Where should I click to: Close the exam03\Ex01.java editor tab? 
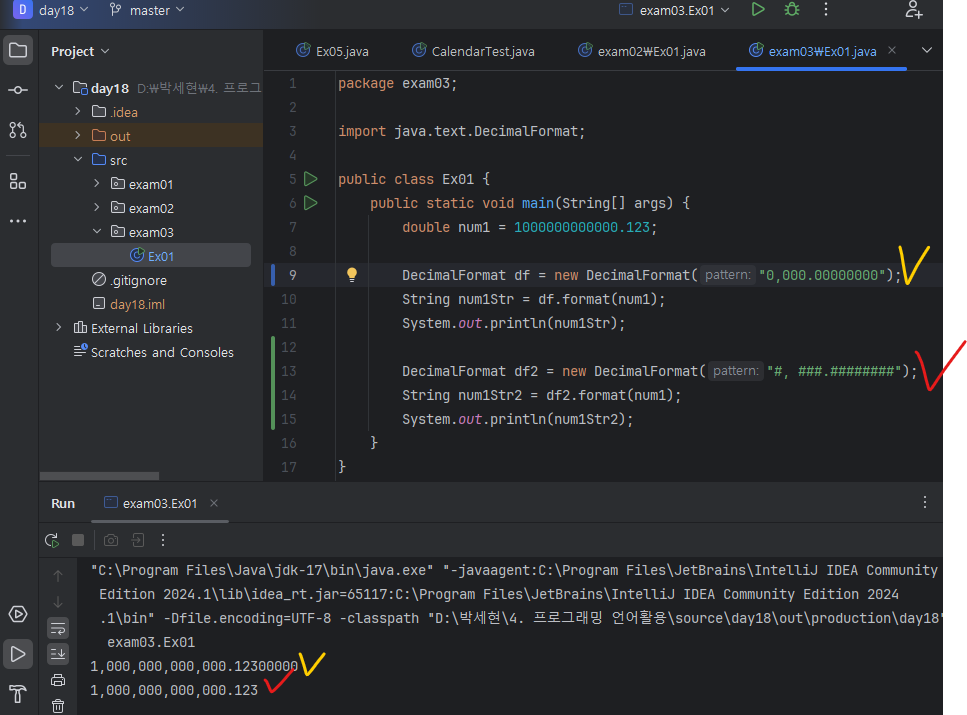tap(892, 51)
